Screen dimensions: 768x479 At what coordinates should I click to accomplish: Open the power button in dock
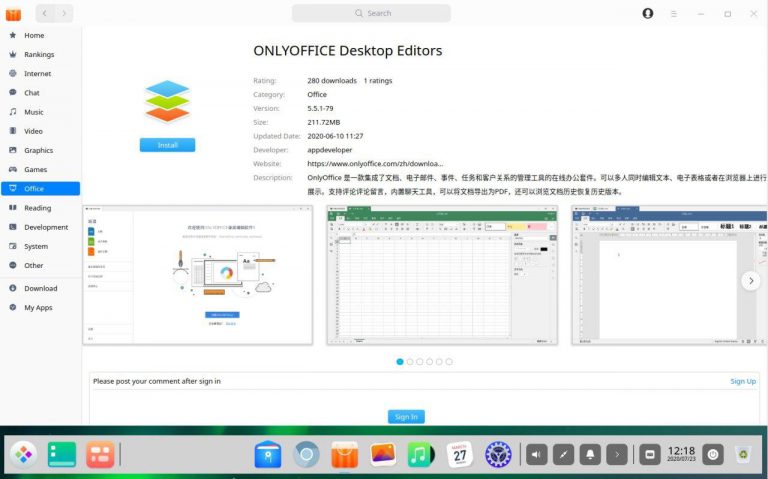tap(713, 455)
